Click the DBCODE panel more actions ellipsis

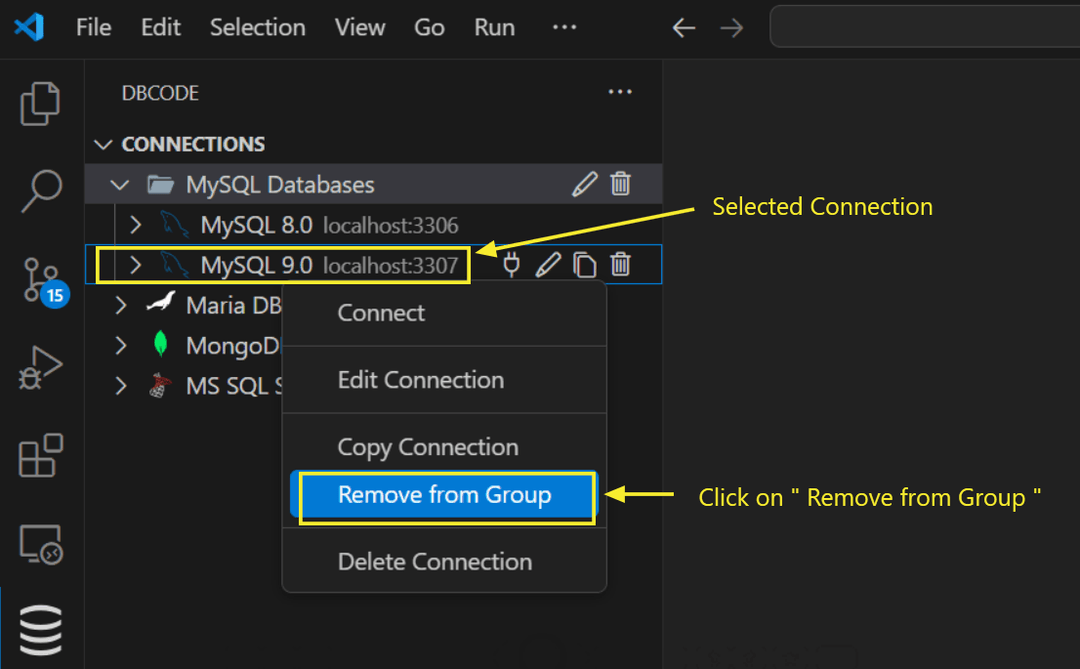pos(620,91)
